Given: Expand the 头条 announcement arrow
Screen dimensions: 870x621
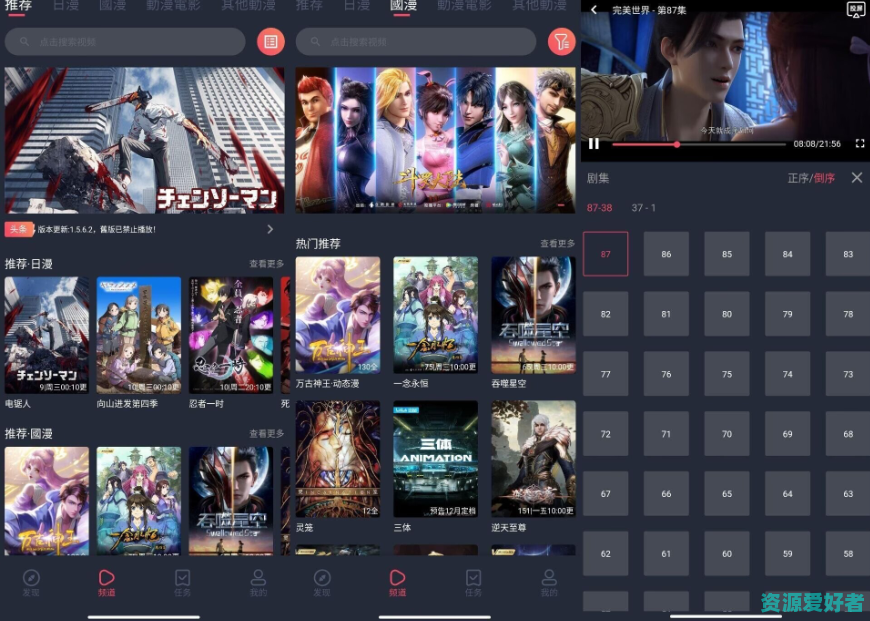Looking at the screenshot, I should coord(270,229).
